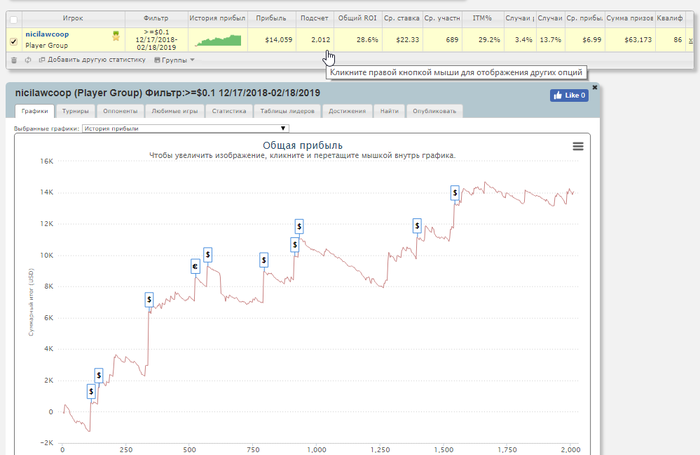Sort by the Ср. участн column header
Screen dimensions: 700x455
(442, 18)
